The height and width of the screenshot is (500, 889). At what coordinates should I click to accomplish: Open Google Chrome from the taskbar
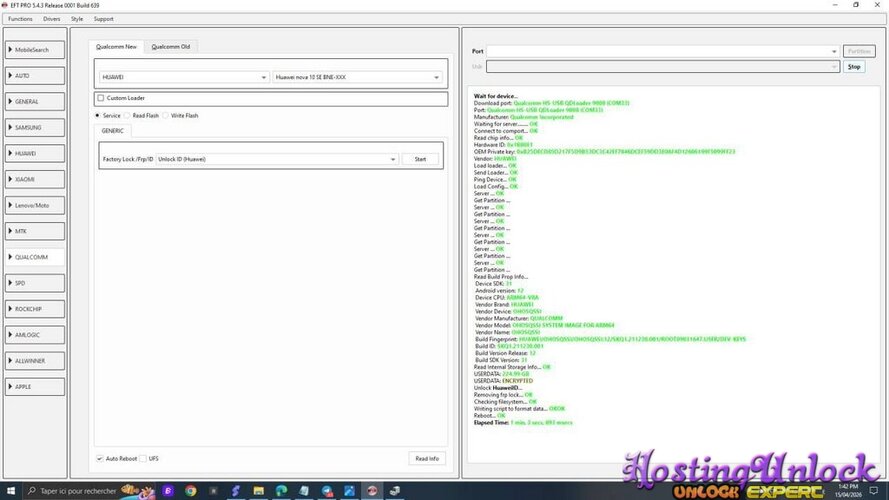(190, 491)
